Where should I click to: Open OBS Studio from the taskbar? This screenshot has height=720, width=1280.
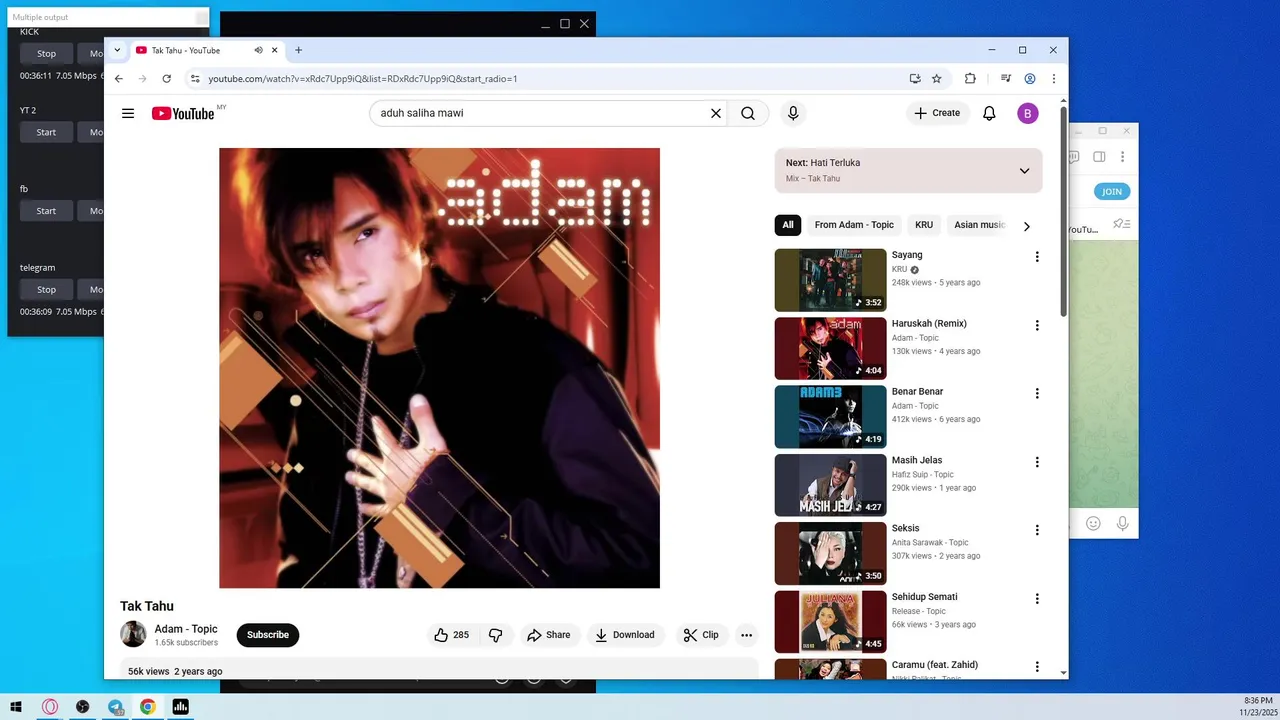[82, 707]
